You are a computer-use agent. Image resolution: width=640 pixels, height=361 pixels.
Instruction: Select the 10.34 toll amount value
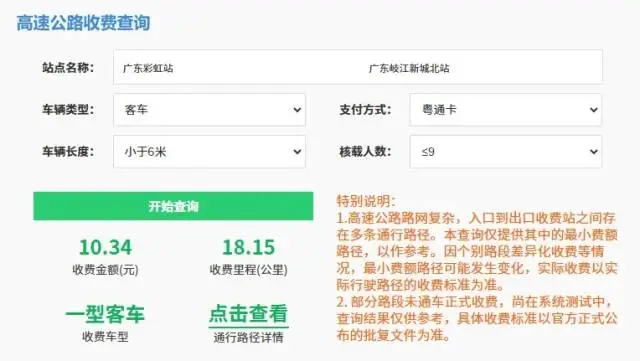(105, 247)
